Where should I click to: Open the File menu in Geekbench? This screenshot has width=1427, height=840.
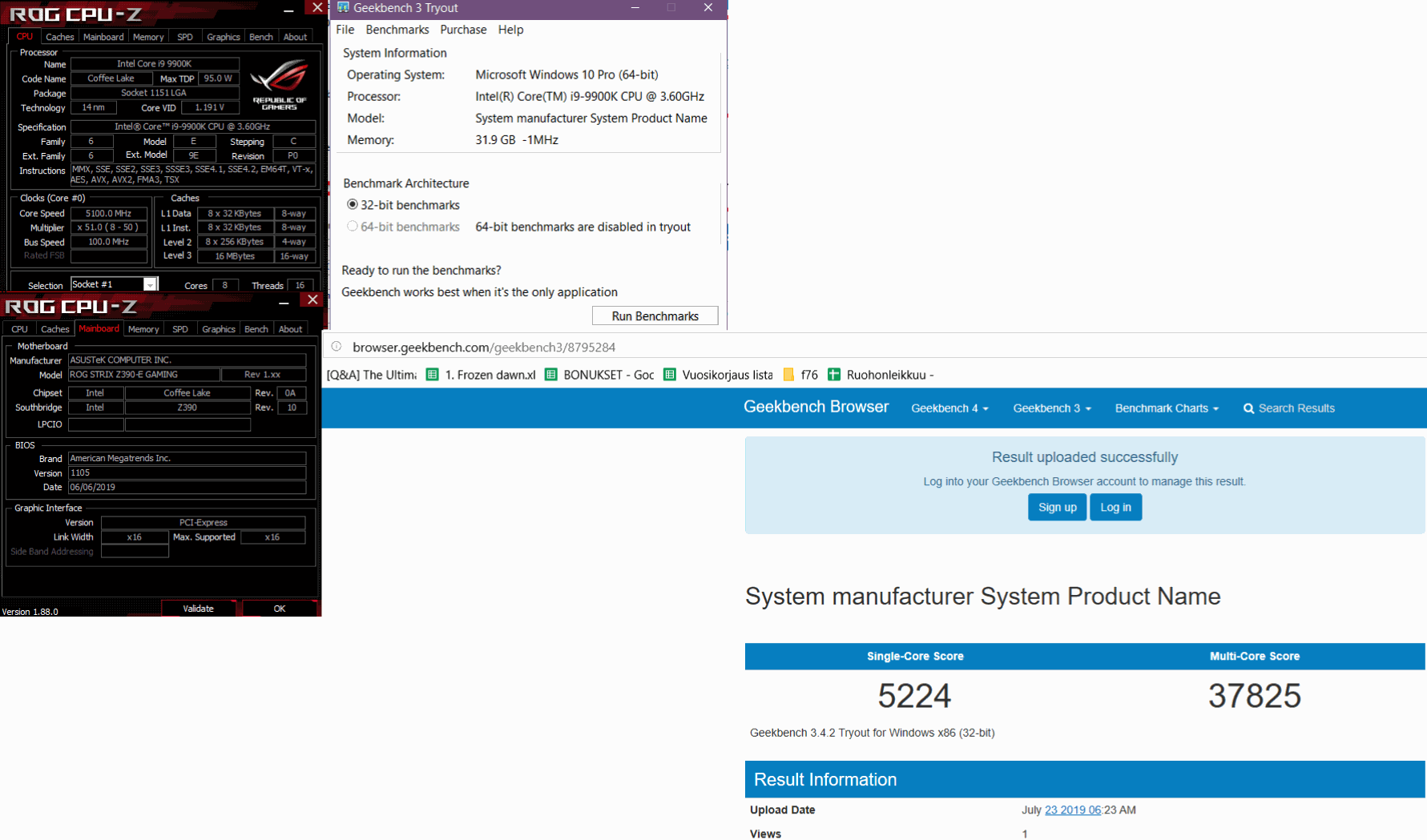345,30
